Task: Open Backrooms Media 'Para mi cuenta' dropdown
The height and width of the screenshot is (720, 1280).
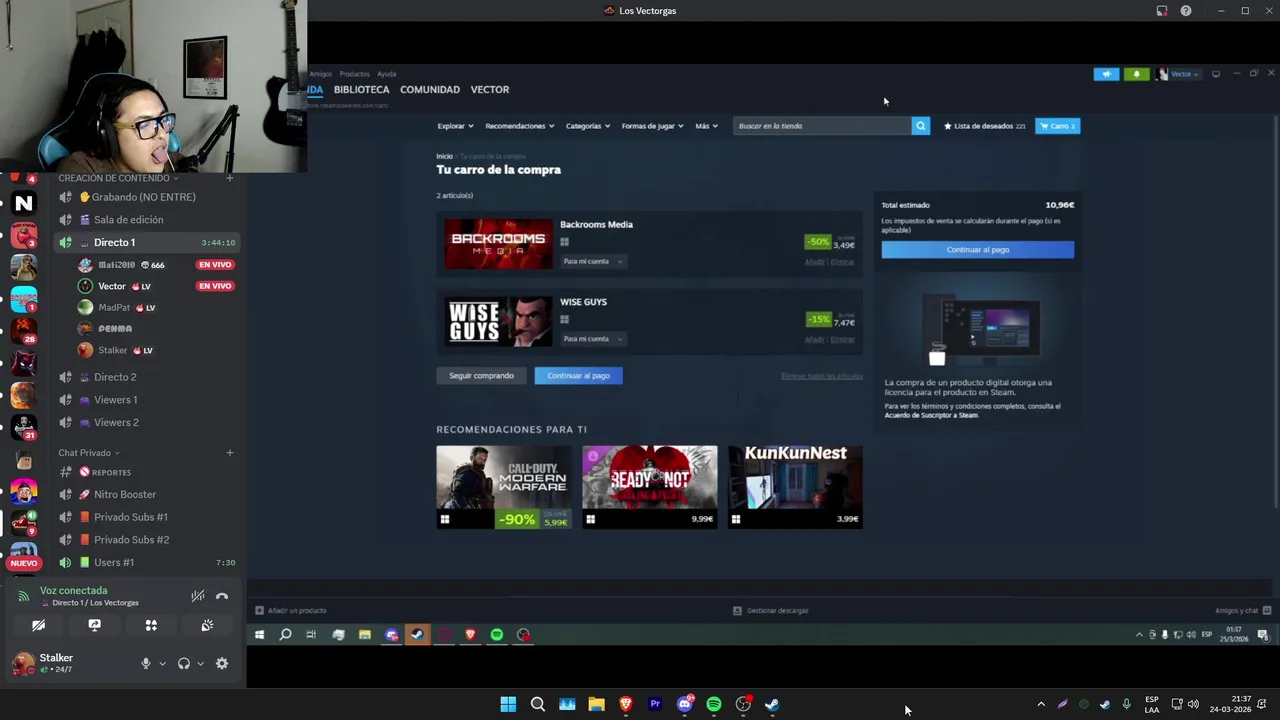Action: tap(593, 261)
